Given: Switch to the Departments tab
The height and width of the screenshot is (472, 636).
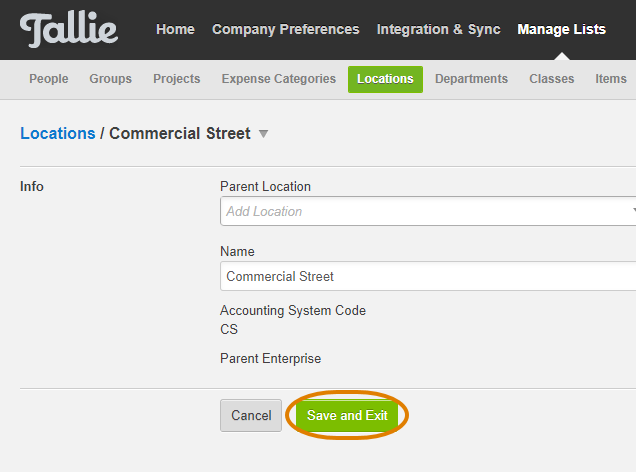Looking at the screenshot, I should coord(471,79).
